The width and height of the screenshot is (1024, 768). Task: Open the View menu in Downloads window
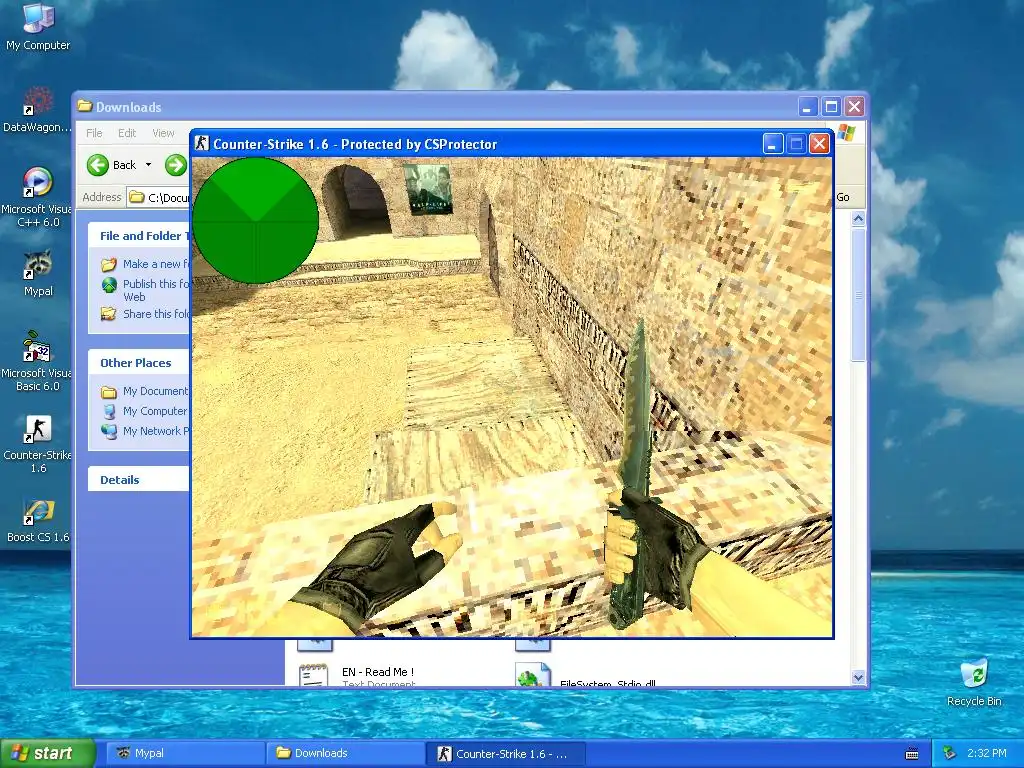[x=163, y=133]
